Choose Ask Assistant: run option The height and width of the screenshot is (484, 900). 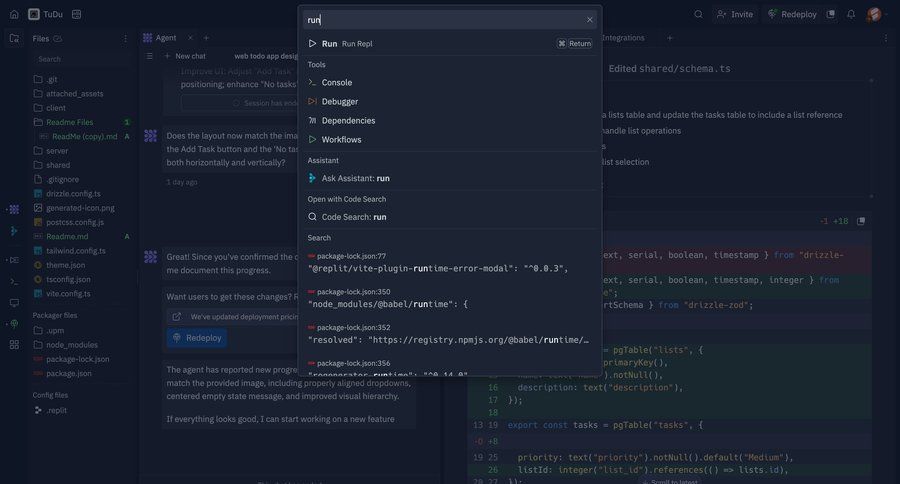coord(449,179)
